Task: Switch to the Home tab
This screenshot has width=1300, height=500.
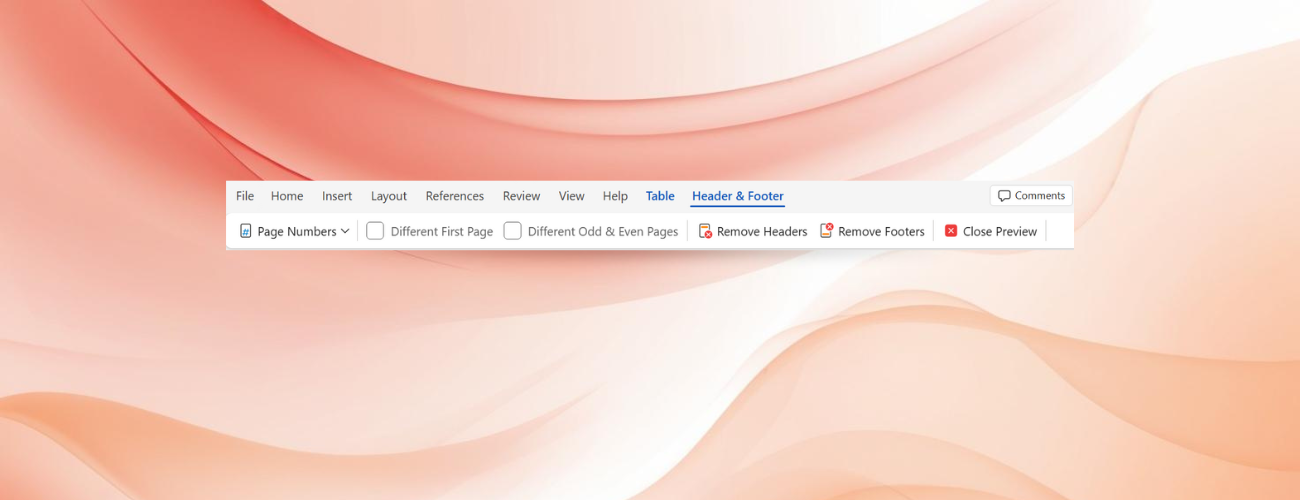Action: coord(287,196)
